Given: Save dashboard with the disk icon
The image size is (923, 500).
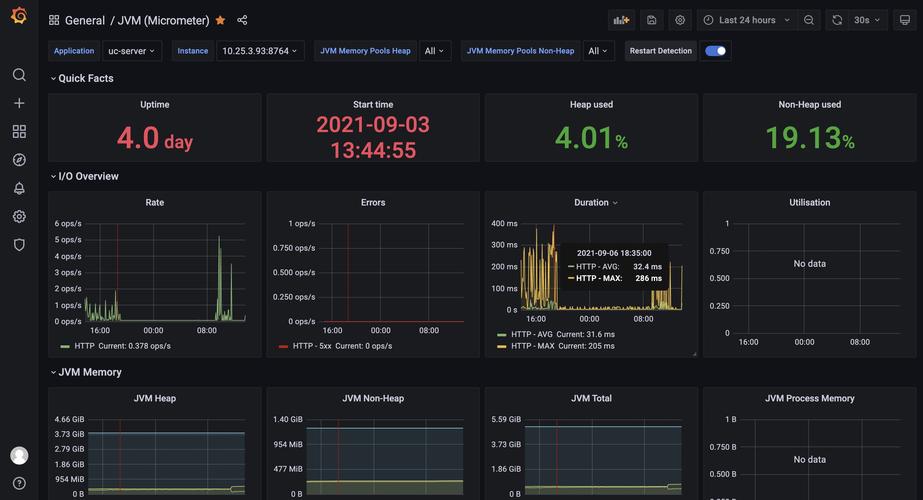Looking at the screenshot, I should coord(651,20).
